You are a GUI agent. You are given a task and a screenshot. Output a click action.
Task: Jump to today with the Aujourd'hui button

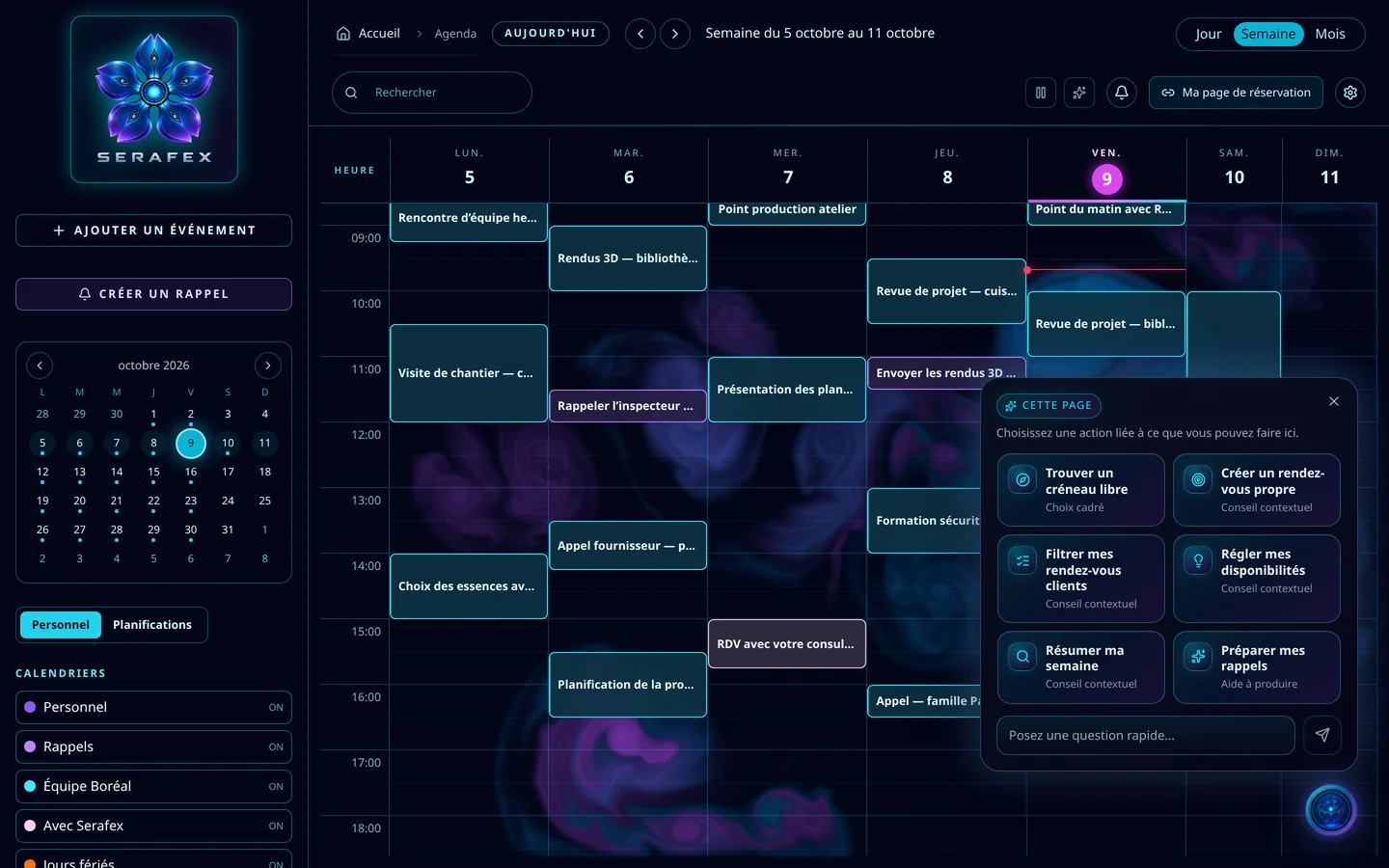click(551, 34)
